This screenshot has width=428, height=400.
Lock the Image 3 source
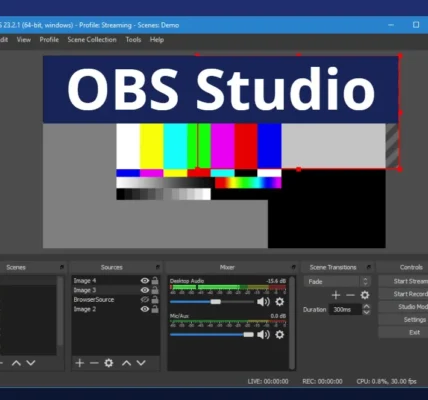[x=155, y=290]
